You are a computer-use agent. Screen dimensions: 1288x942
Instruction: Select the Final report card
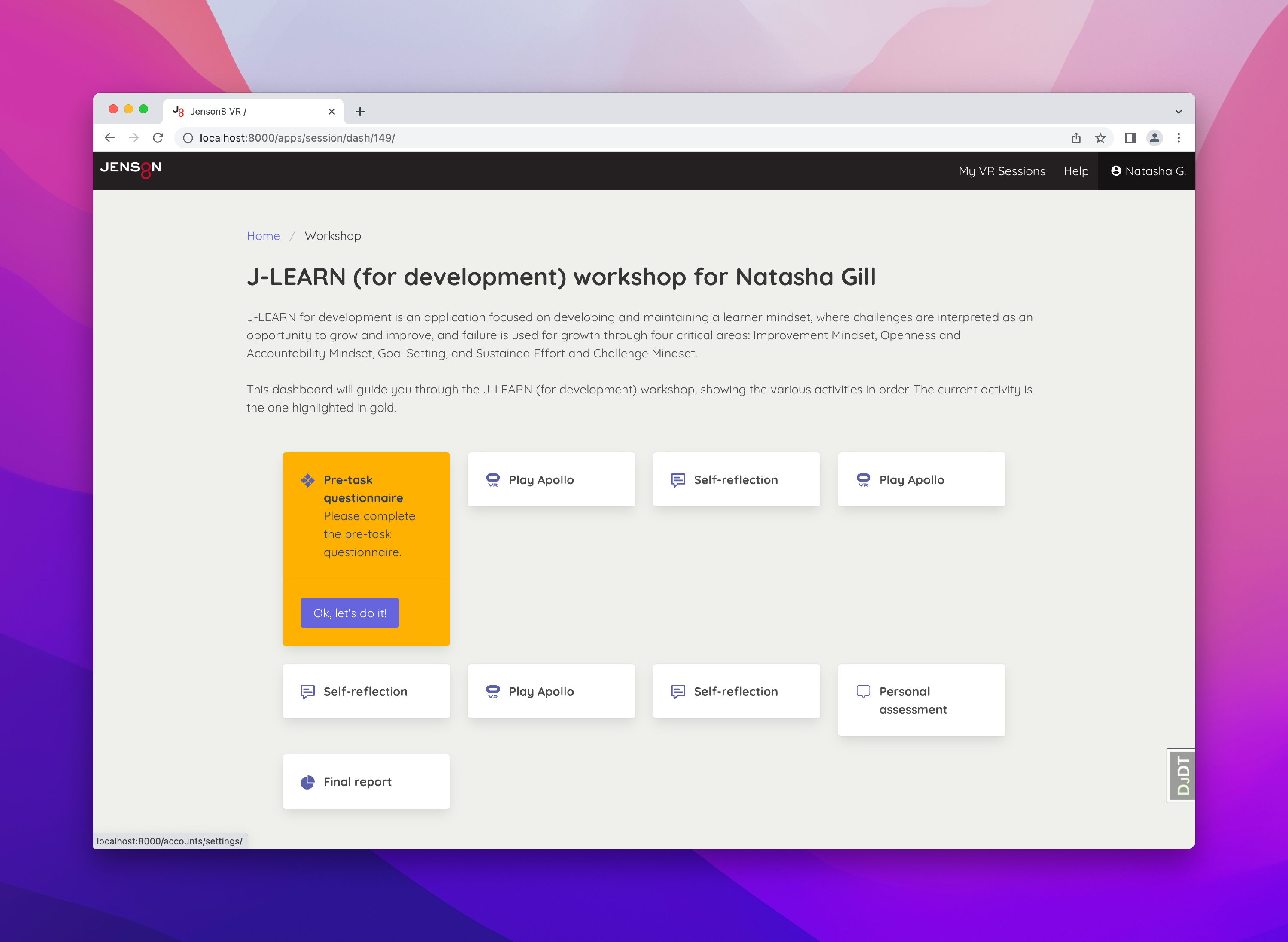pos(366,782)
